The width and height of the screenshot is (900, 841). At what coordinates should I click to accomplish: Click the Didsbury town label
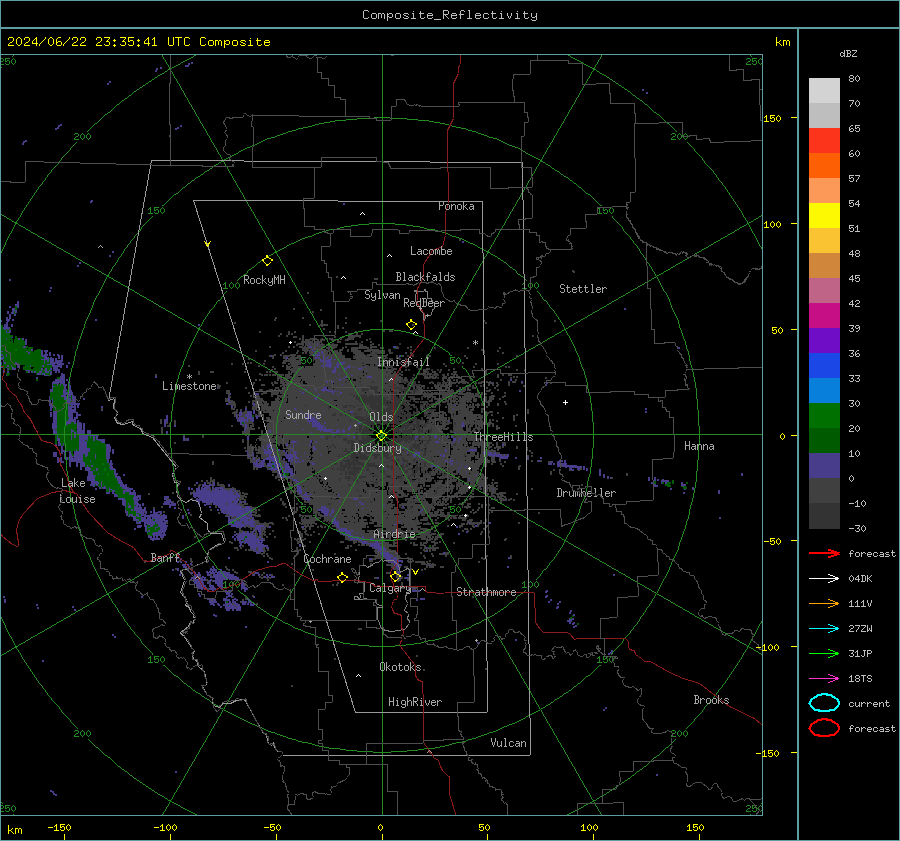(x=377, y=448)
